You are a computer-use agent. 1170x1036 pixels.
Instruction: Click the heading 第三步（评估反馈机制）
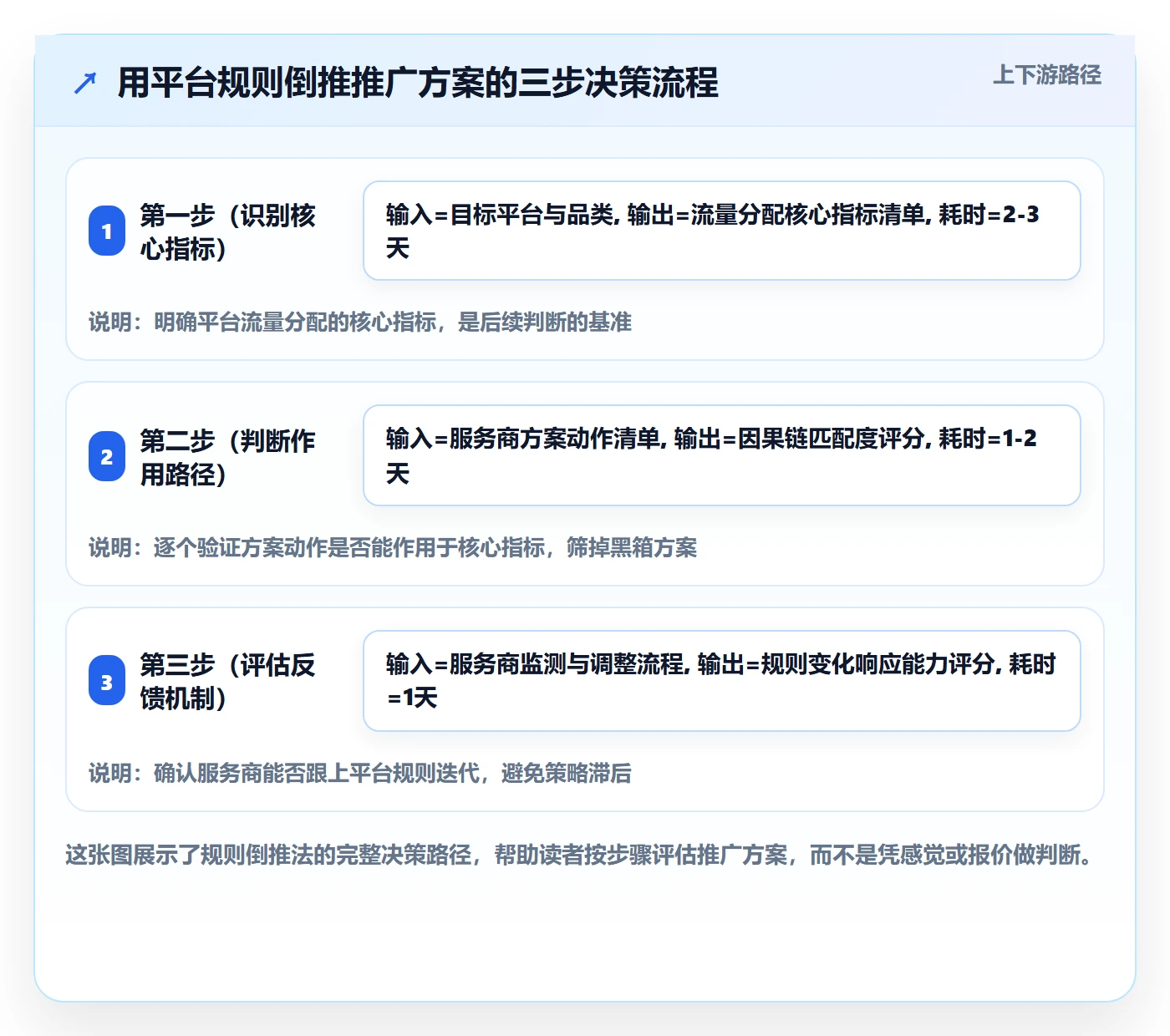[x=227, y=681]
